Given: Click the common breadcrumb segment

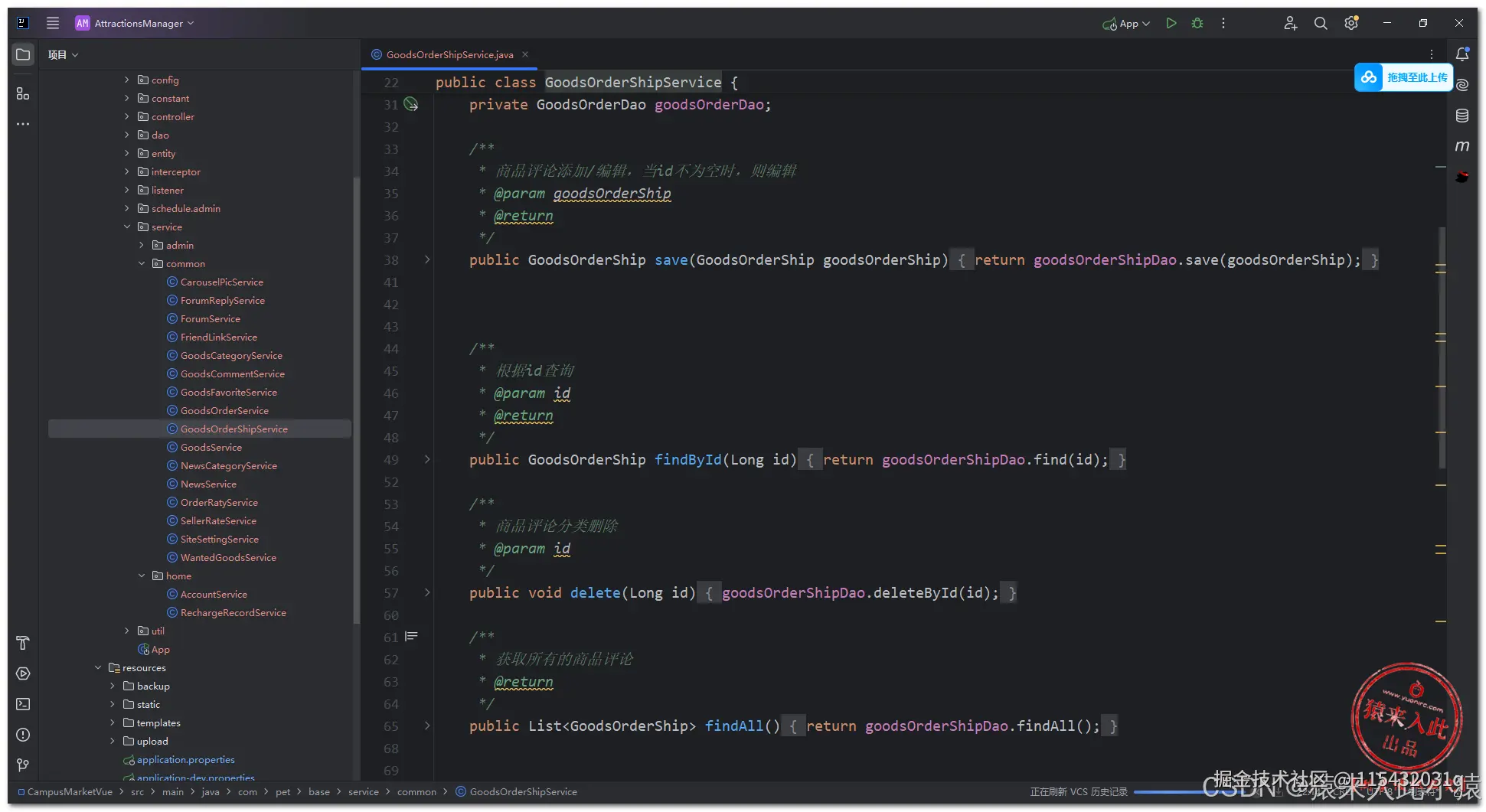Looking at the screenshot, I should point(416,792).
